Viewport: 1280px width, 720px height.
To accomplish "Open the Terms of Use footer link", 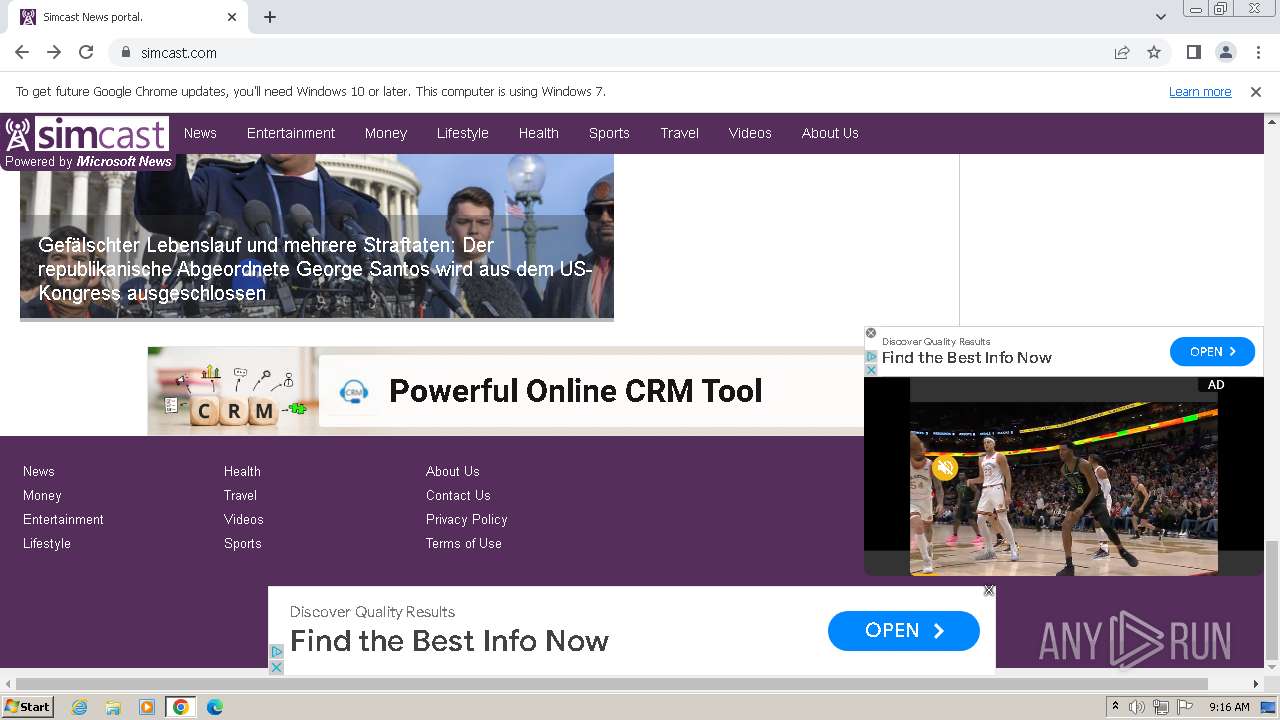I will pos(464,543).
